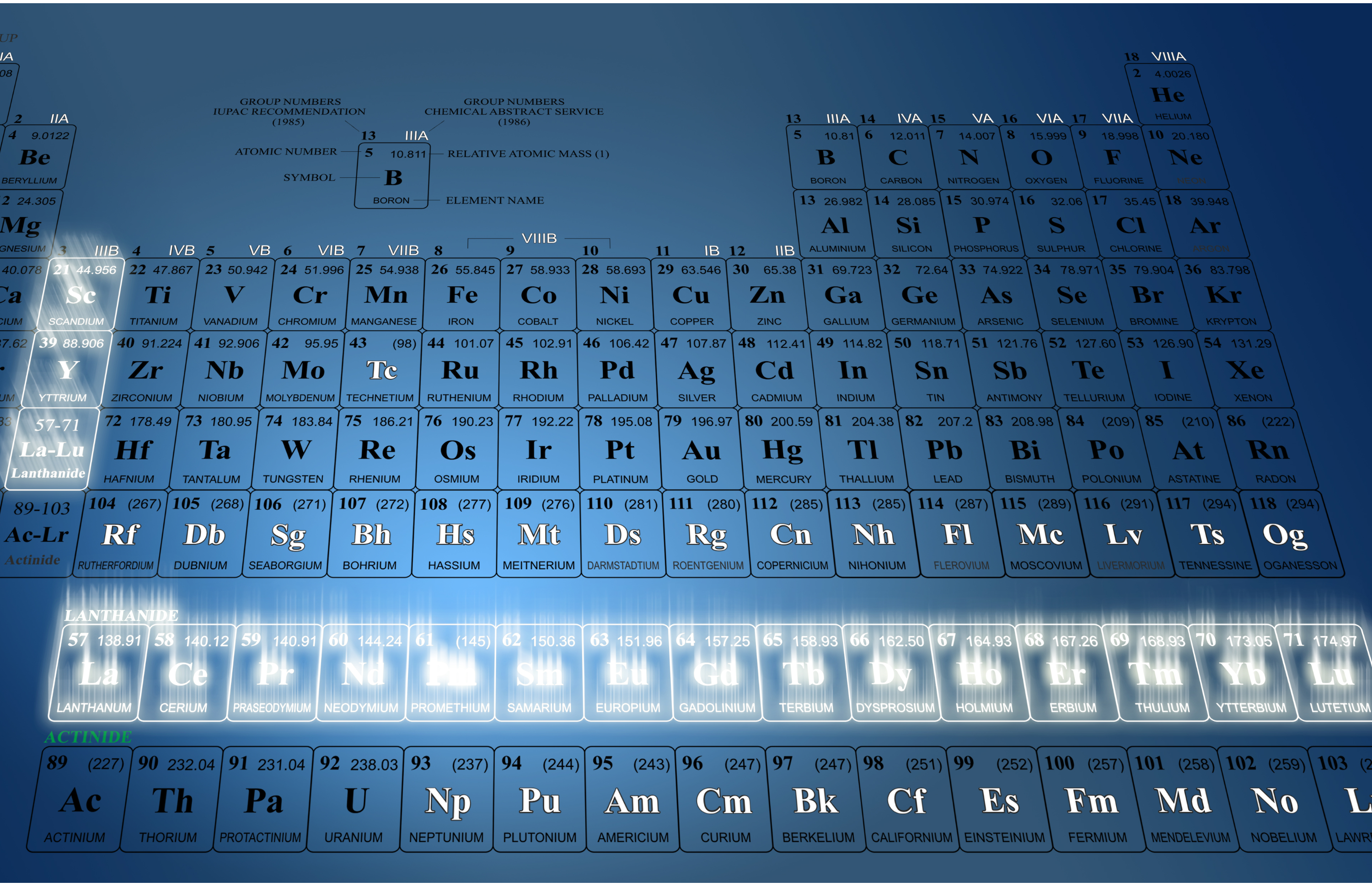The image size is (1372, 887).
Task: Choose the Nitrogen (N) element cell
Action: pos(970,157)
